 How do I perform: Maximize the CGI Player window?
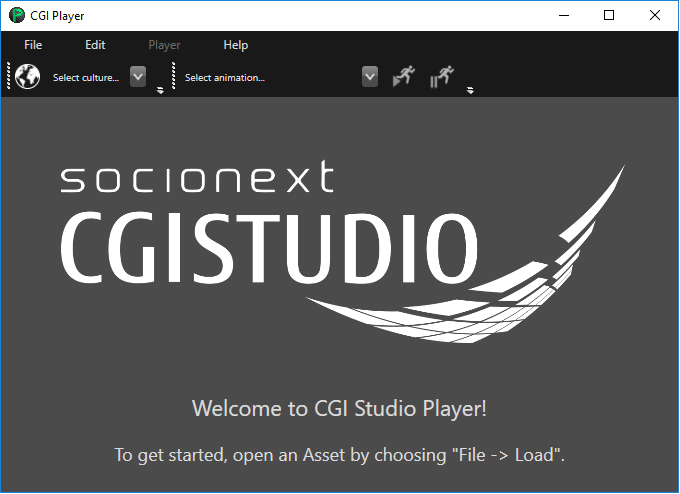pos(609,16)
